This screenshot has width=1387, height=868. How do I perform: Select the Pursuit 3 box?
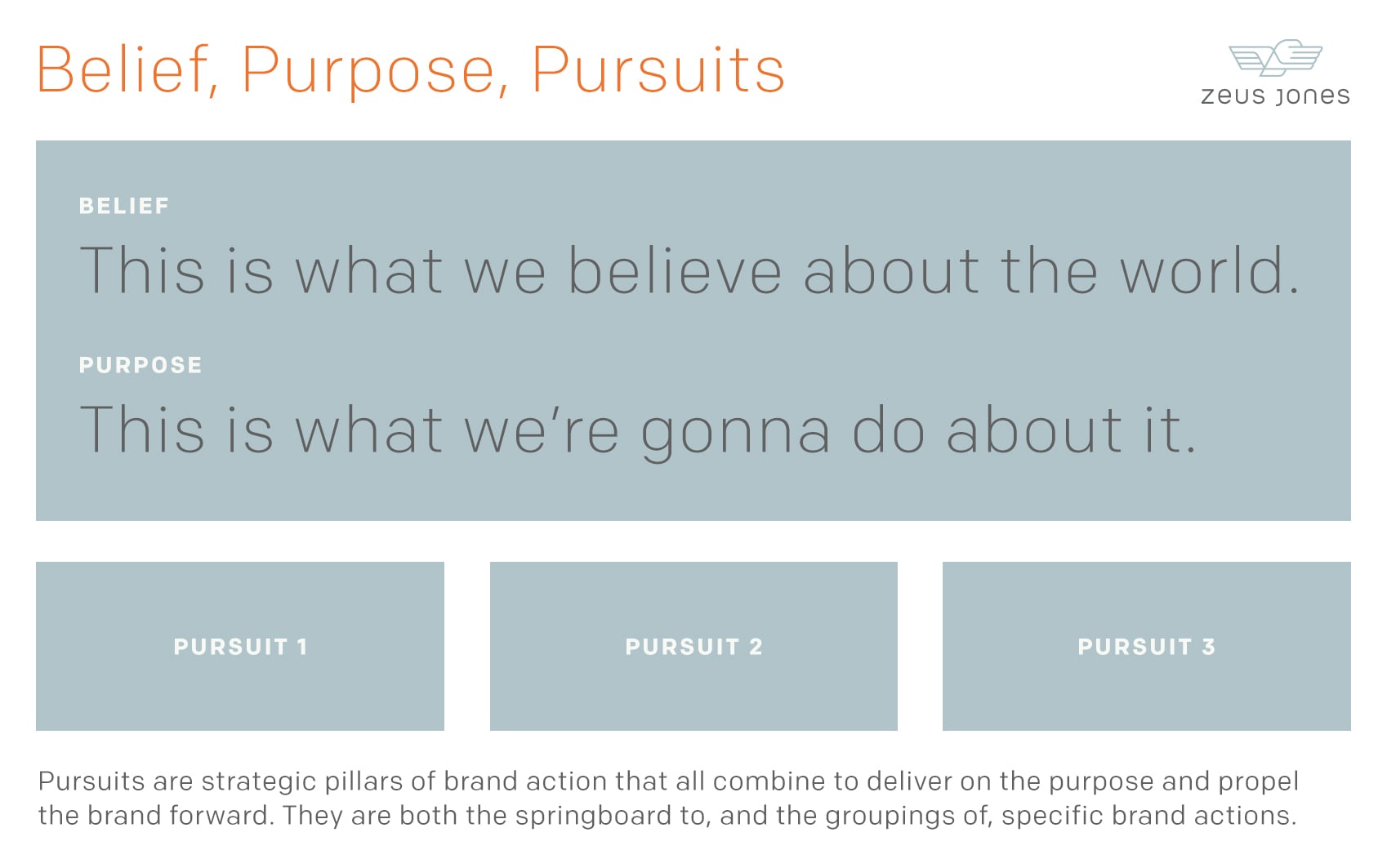(1147, 646)
